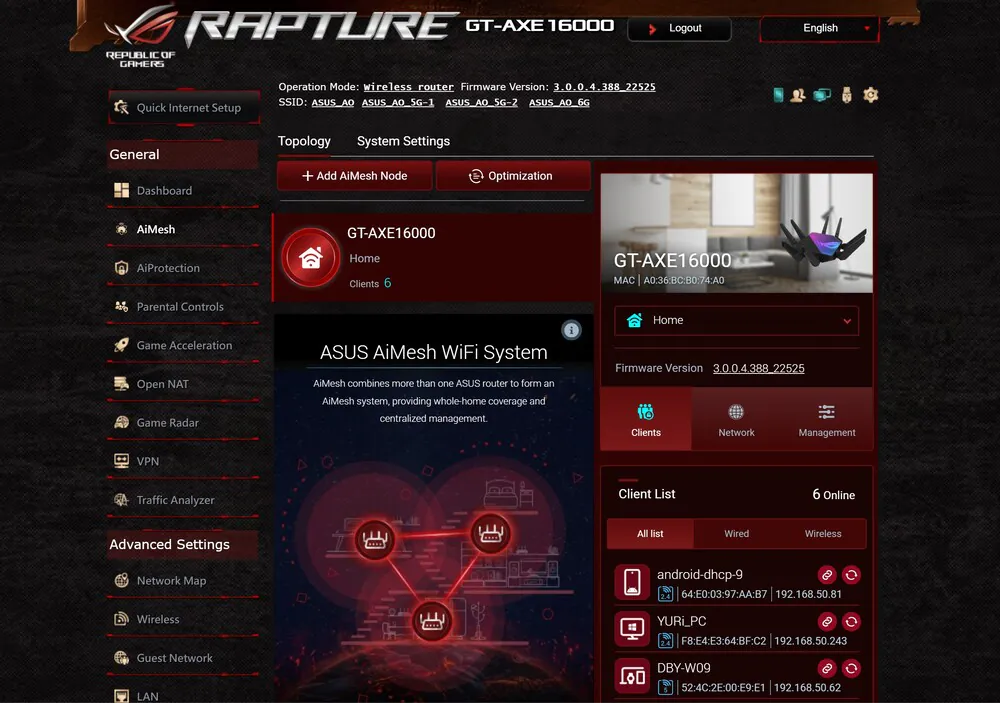The width and height of the screenshot is (1000, 703).
Task: Click IP address 192.168.50.81
Action: [x=808, y=594]
